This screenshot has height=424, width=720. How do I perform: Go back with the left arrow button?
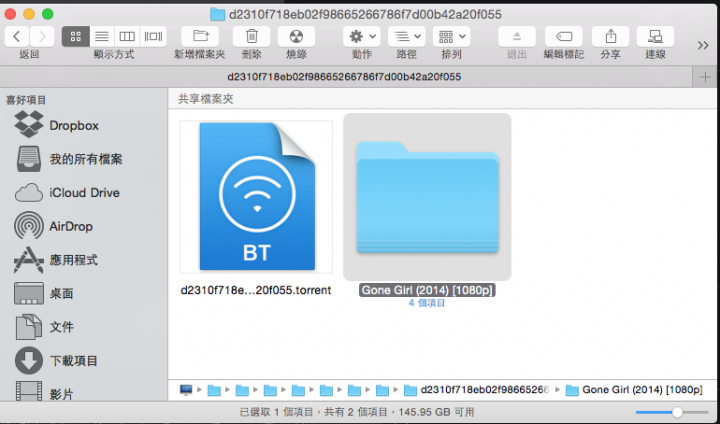click(17, 36)
